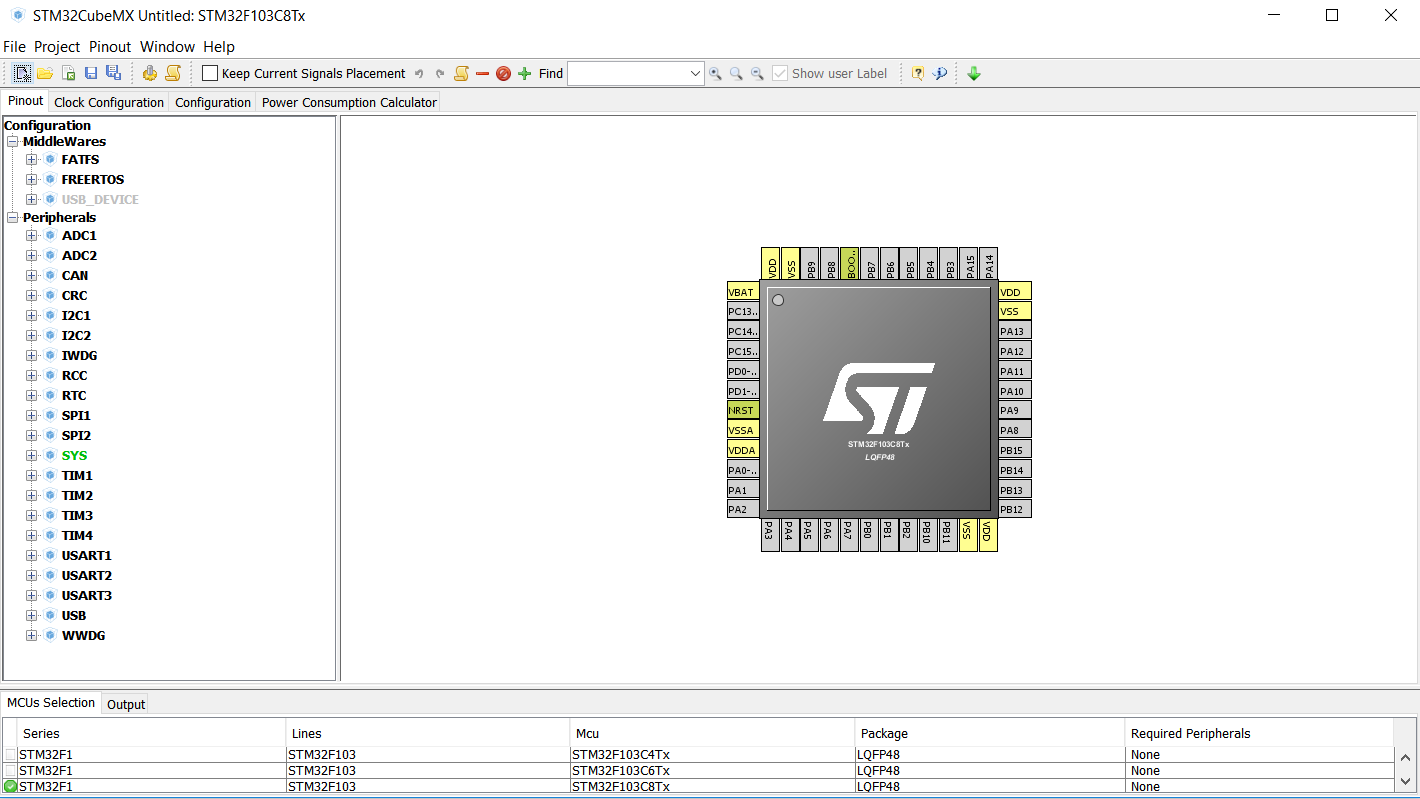Screen dimensions: 1420x799
Task: Click the Generate Code gear icon
Action: coord(148,73)
